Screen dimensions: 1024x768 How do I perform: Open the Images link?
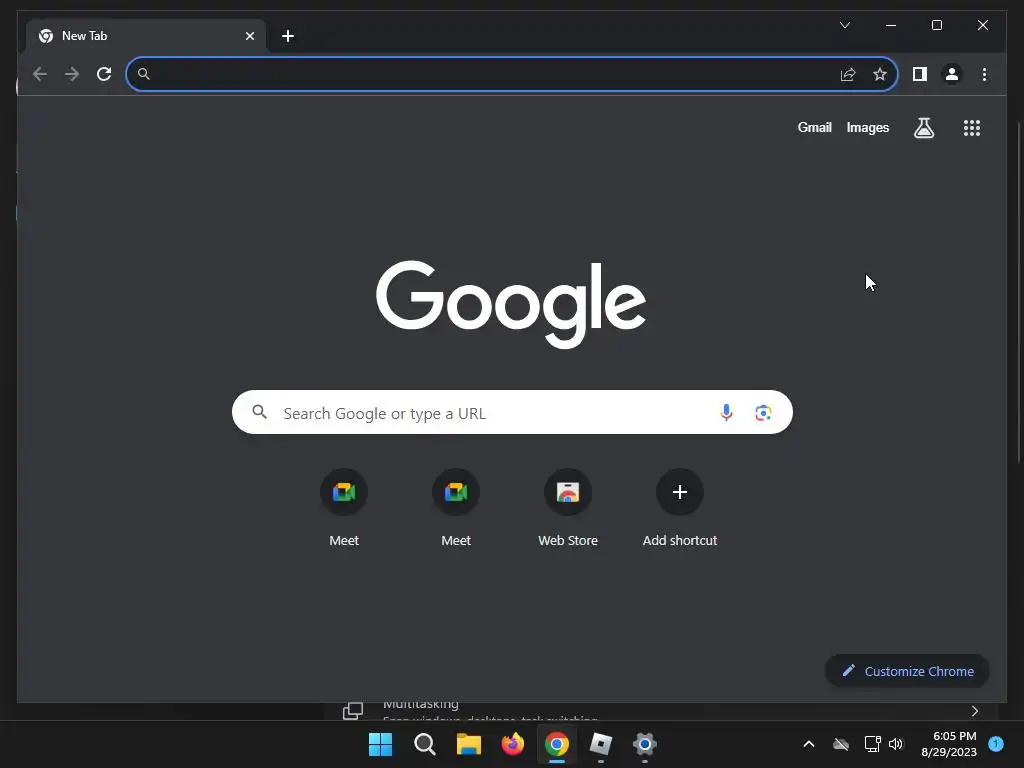867,127
